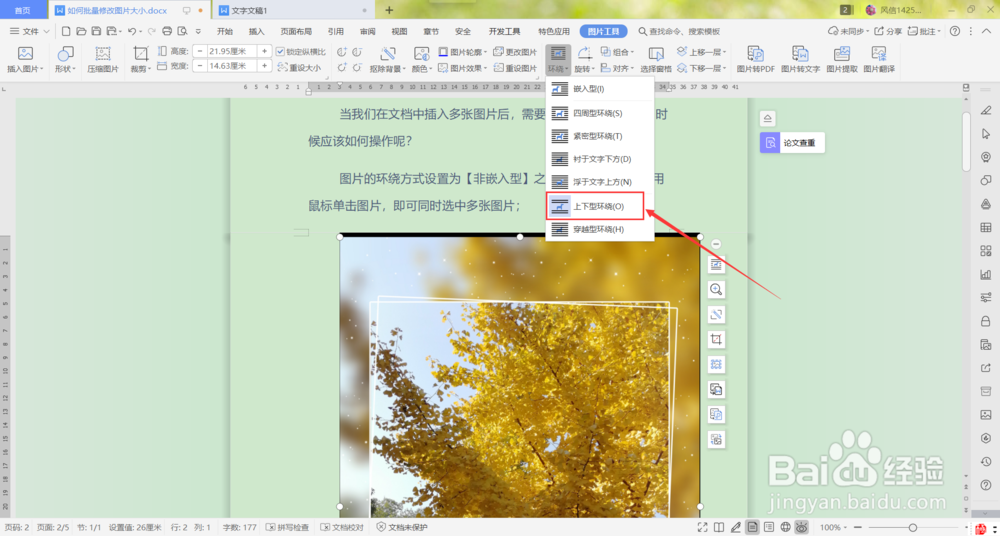Click the 重设图片 reset picture button
The width and height of the screenshot is (1000, 536).
pos(516,68)
